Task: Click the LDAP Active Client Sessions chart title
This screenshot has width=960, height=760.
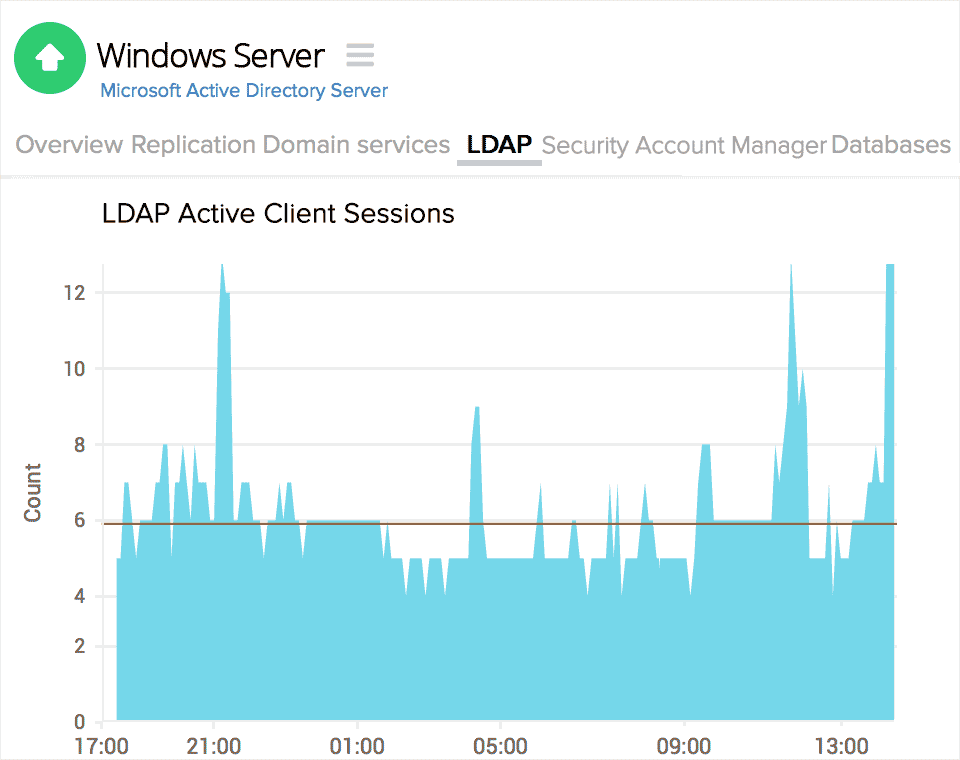Action: [x=277, y=214]
